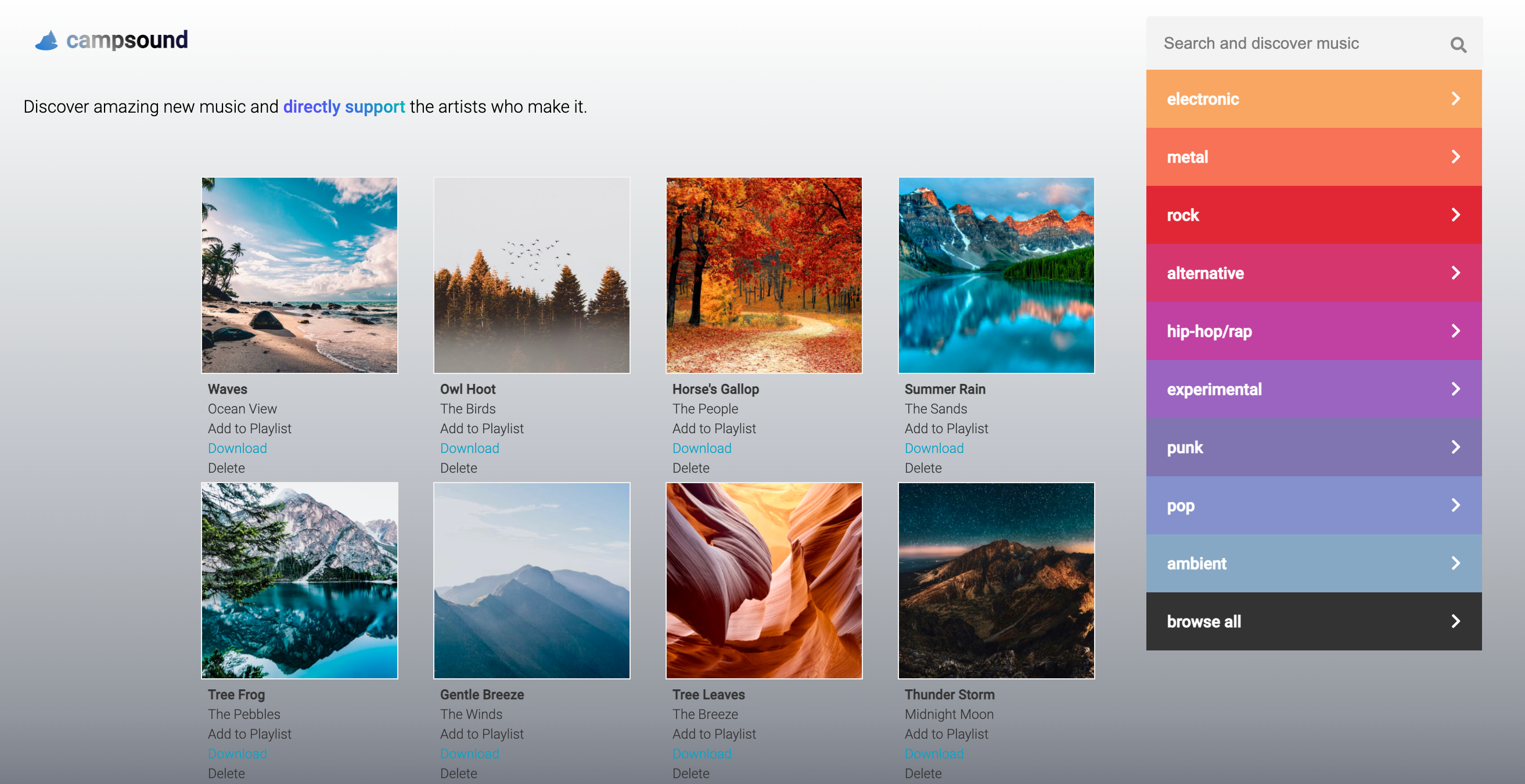Image resolution: width=1525 pixels, height=784 pixels.
Task: Add Waves to playlist
Action: pyautogui.click(x=250, y=429)
